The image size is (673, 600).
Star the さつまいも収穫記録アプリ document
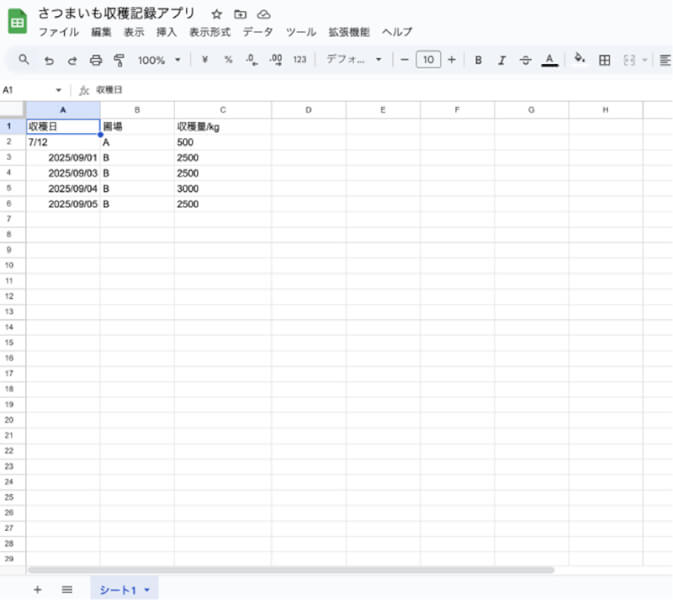(x=216, y=14)
